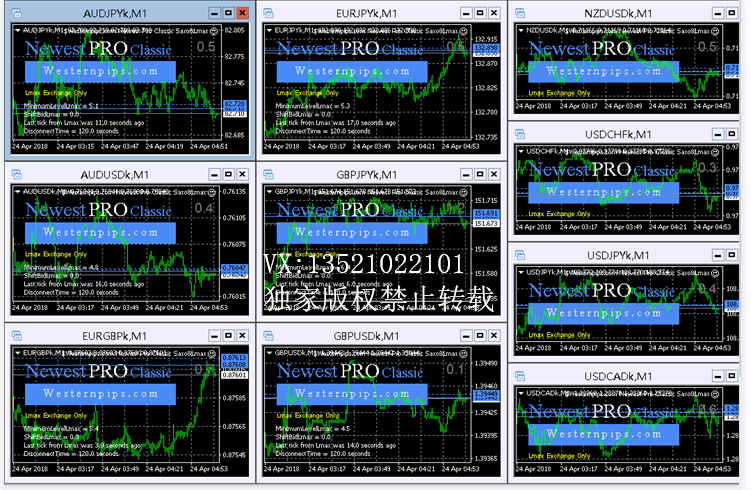Click the expert advisor smiley in NZDUSDk chart

pyautogui.click(x=715, y=31)
